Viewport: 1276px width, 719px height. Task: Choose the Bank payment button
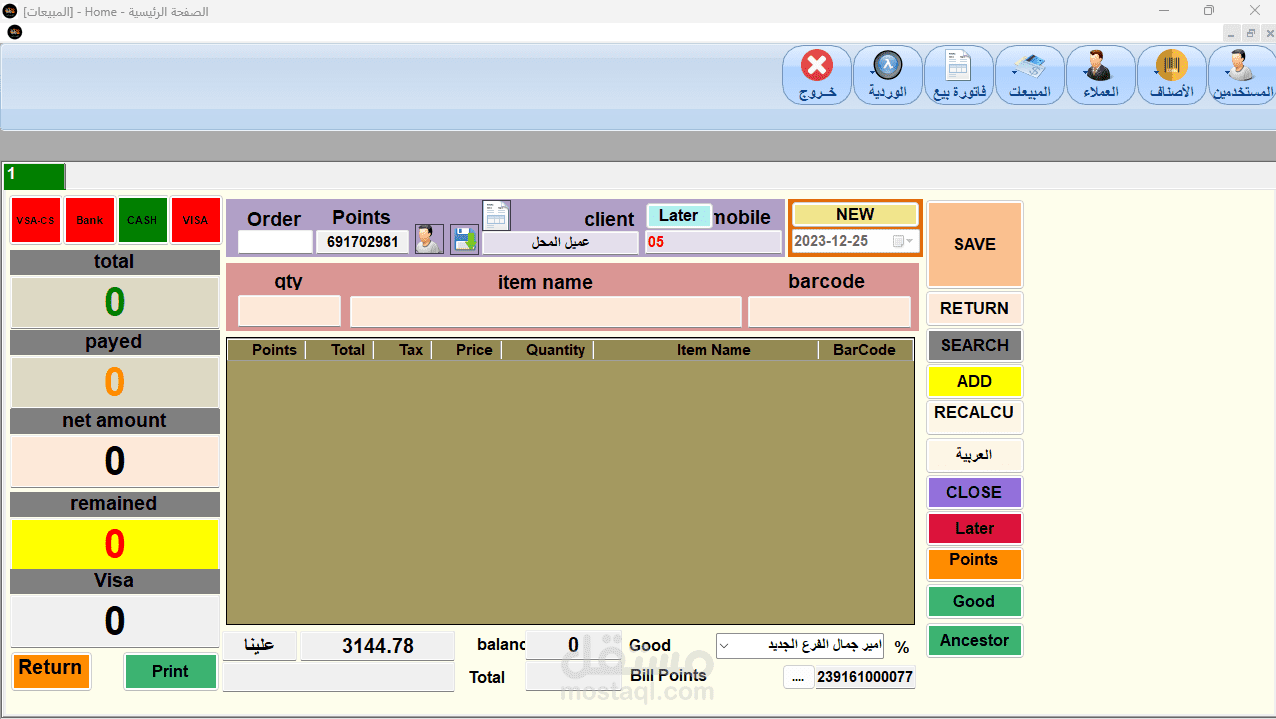click(89, 220)
